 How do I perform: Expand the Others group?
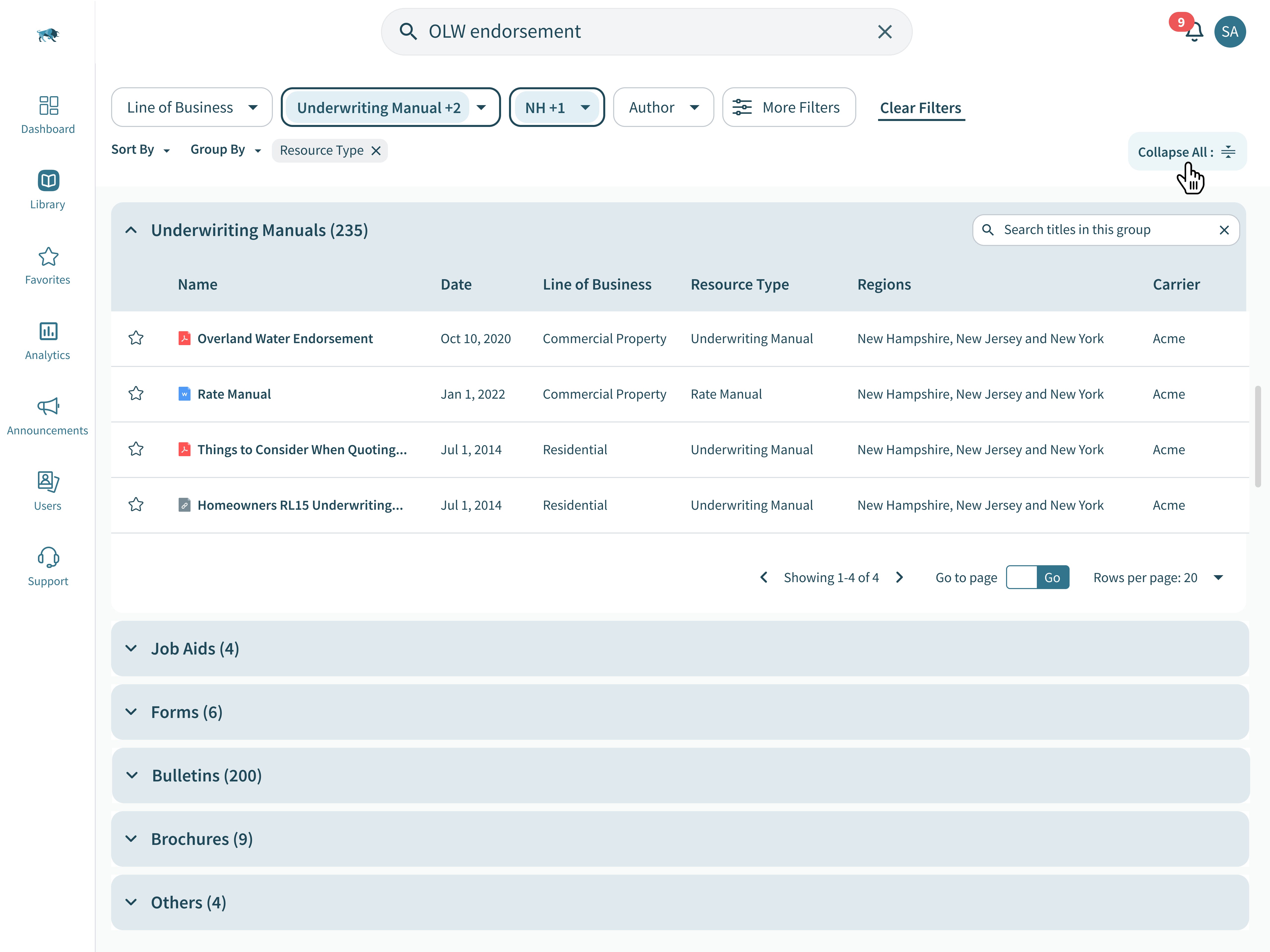(x=131, y=903)
